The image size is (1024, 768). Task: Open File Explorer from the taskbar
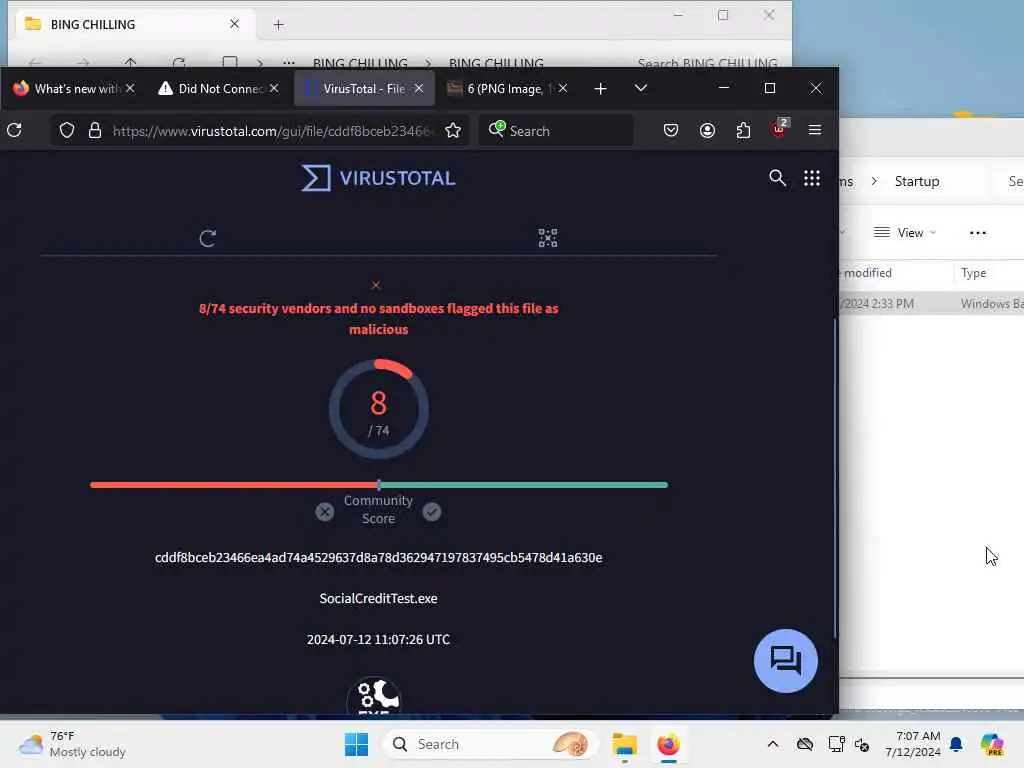(x=624, y=744)
